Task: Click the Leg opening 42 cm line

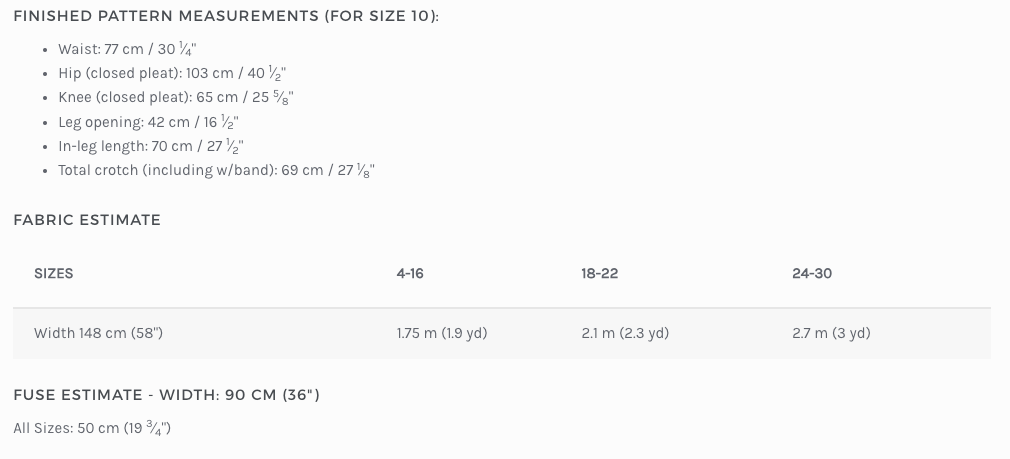Action: pyautogui.click(x=148, y=122)
